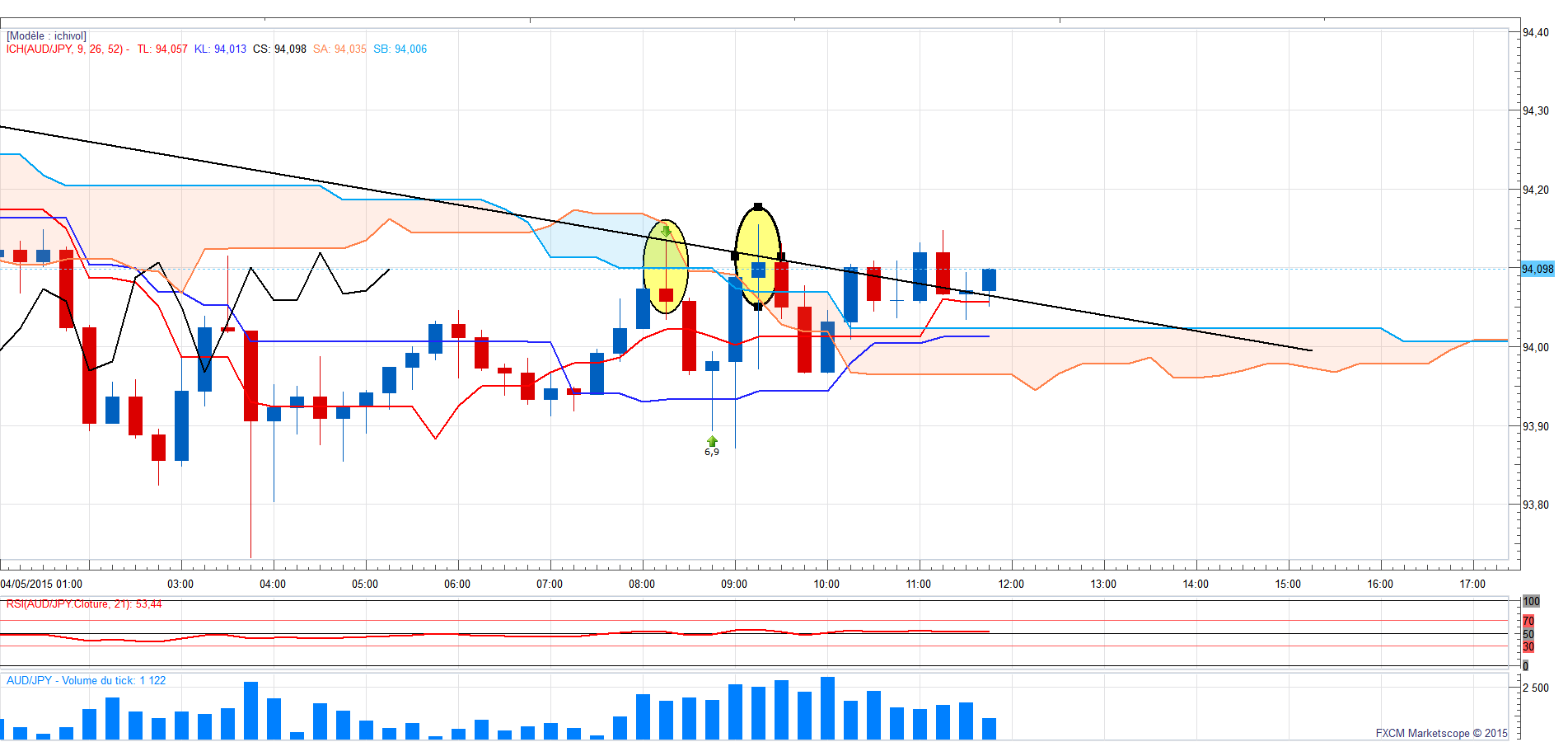Click the 05:00 time axis label
The height and width of the screenshot is (742, 1568).
tap(365, 585)
